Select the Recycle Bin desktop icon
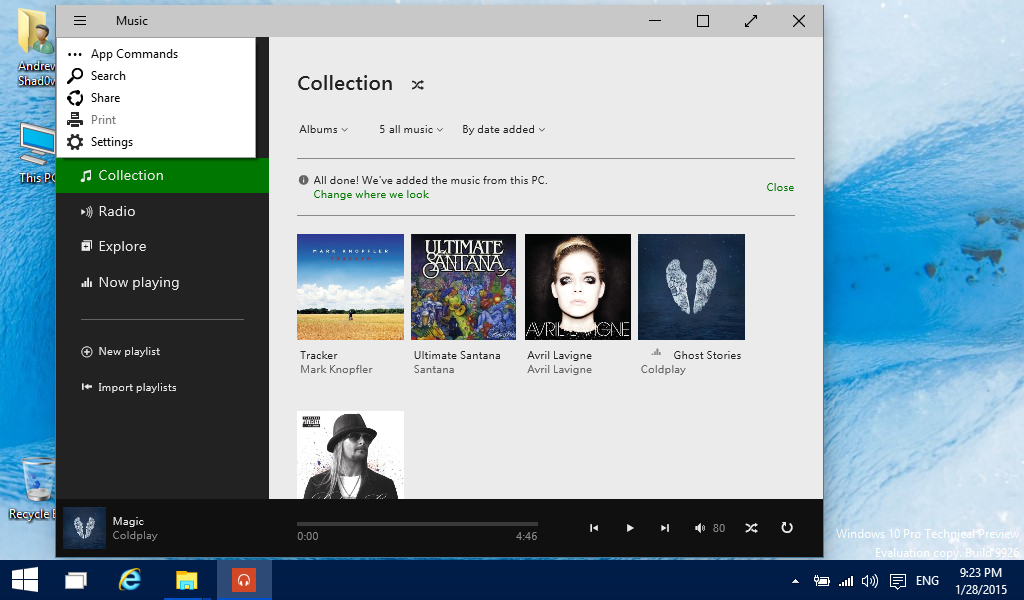 [33, 489]
